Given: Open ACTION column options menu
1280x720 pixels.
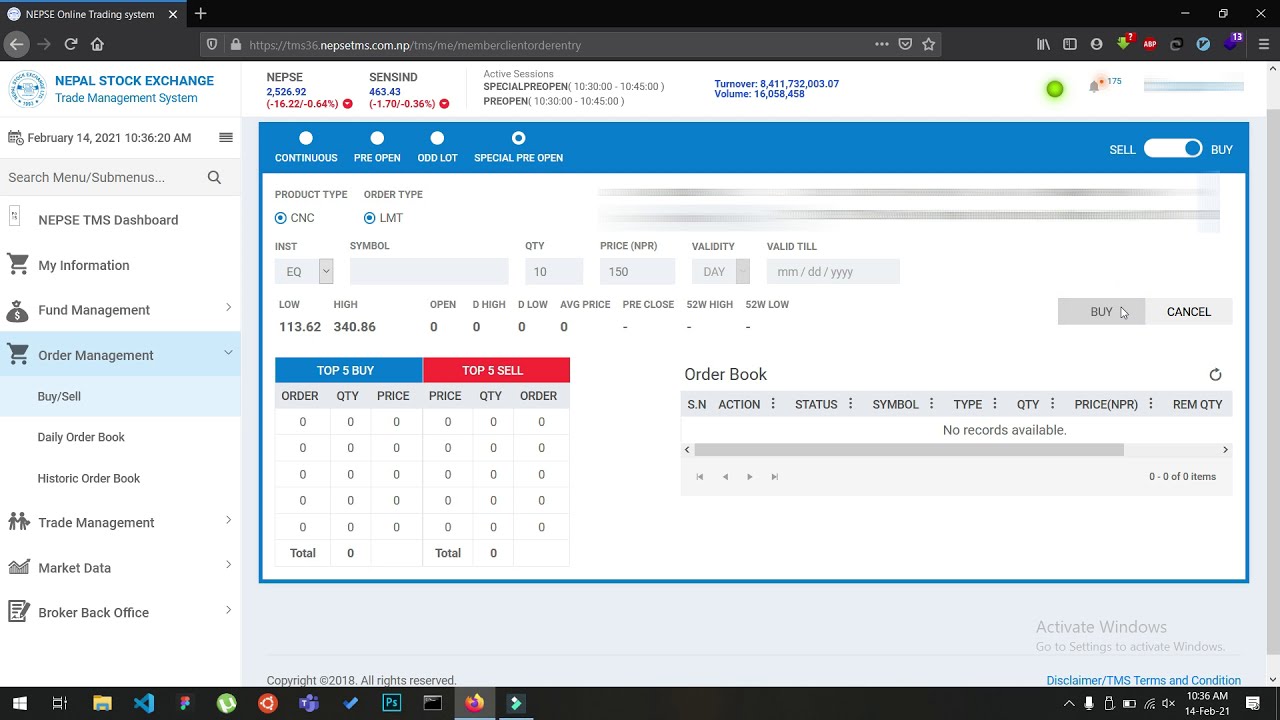Looking at the screenshot, I should click(773, 404).
